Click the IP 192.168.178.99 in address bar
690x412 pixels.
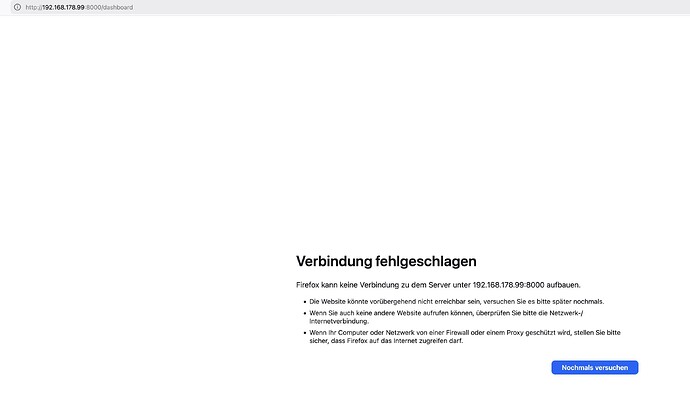(x=65, y=7)
